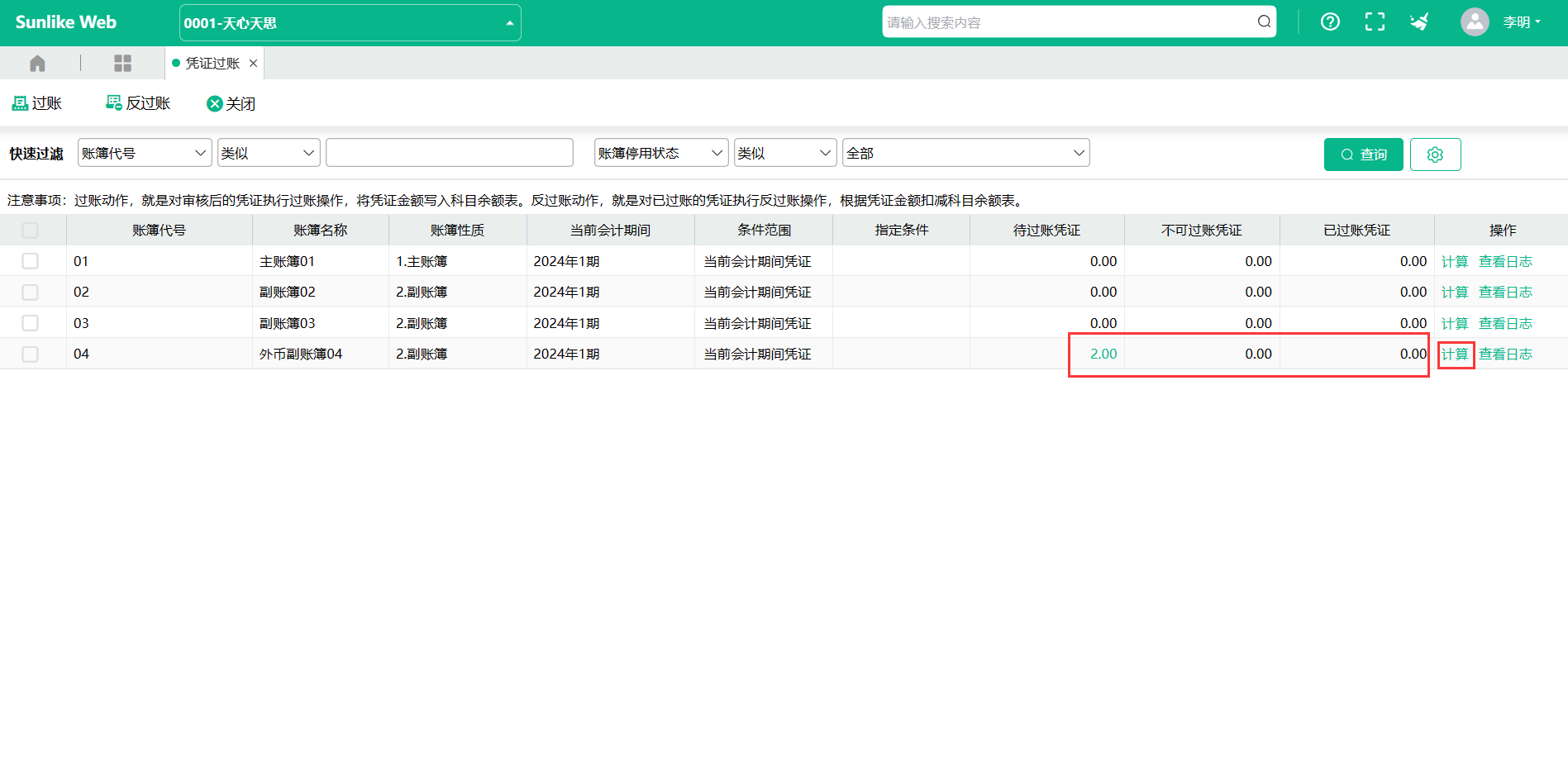Image resolution: width=1568 pixels, height=766 pixels.
Task: Click the 不可过账凭证 column header
Action: (x=1201, y=231)
